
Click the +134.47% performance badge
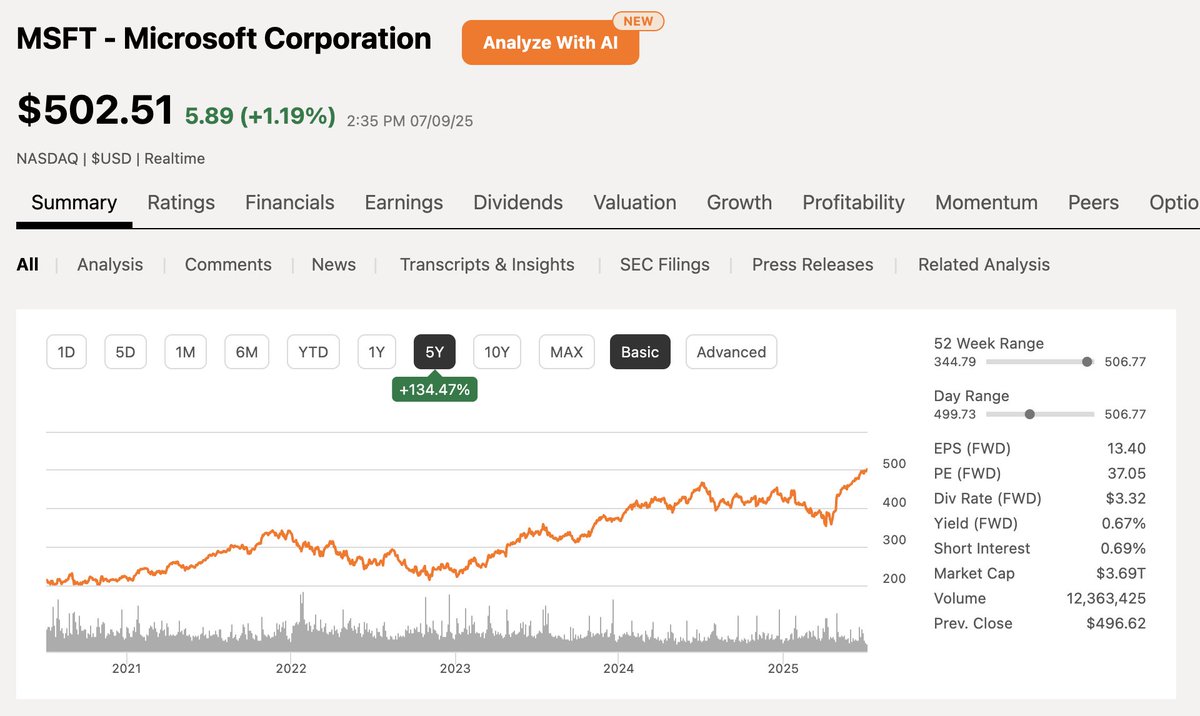click(434, 390)
